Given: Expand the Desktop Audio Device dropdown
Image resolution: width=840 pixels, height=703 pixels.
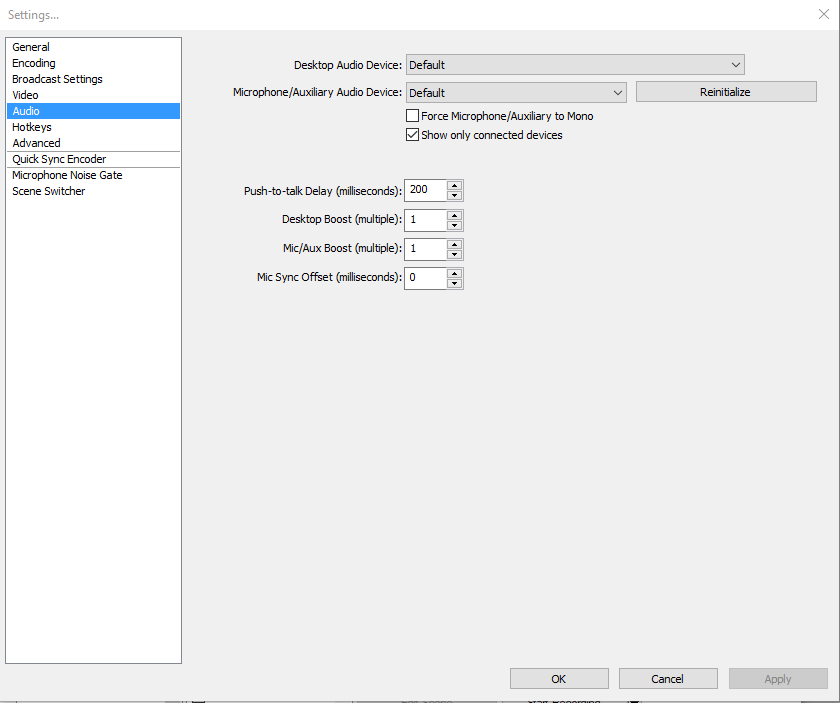Looking at the screenshot, I should [575, 65].
